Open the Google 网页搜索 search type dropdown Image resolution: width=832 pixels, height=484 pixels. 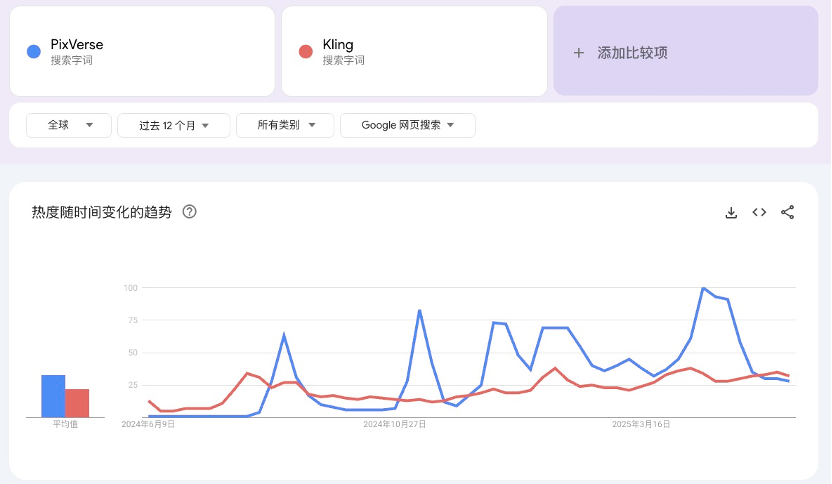(407, 125)
